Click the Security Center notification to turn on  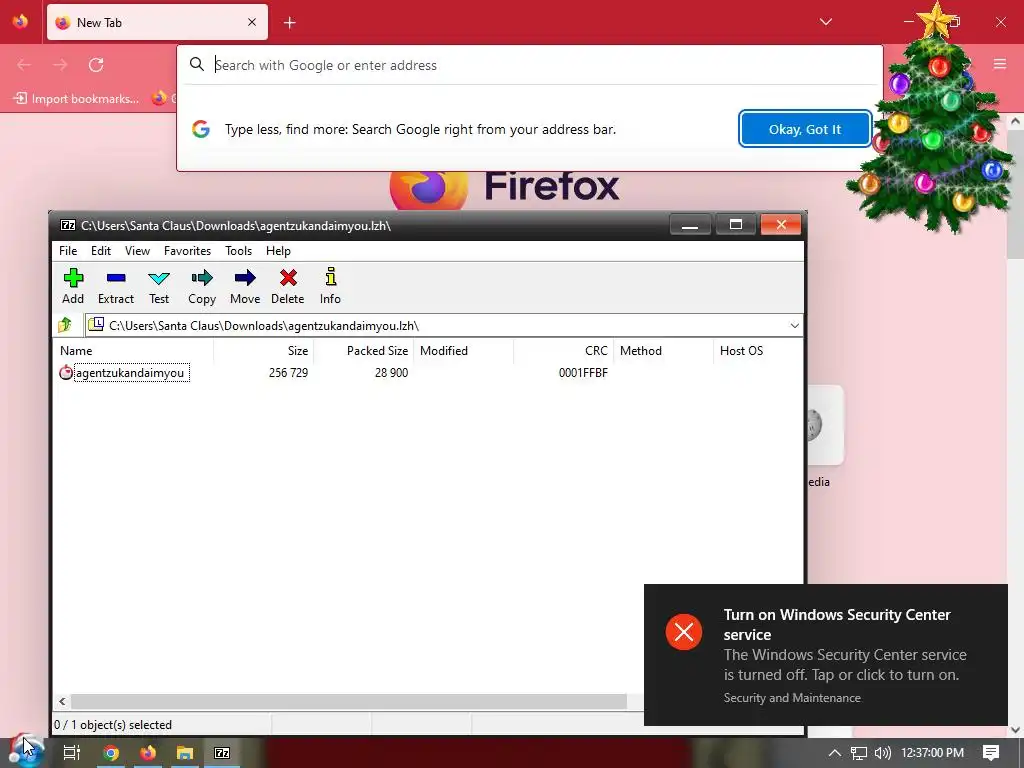click(x=825, y=655)
